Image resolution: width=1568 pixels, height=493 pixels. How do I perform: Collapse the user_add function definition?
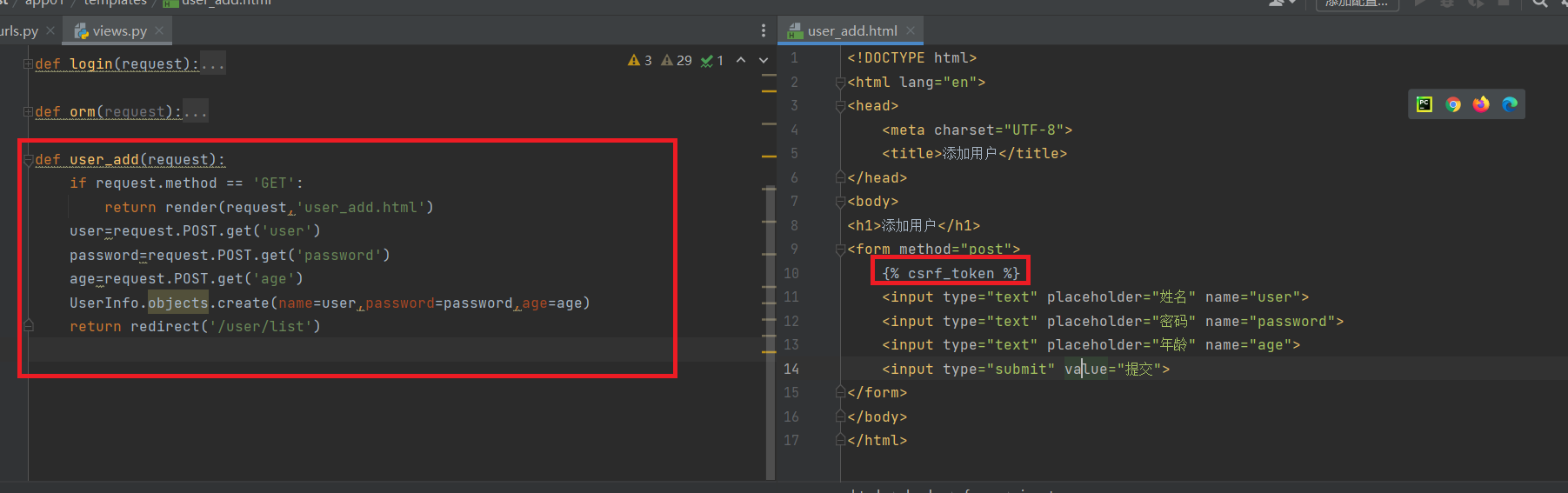(x=28, y=160)
